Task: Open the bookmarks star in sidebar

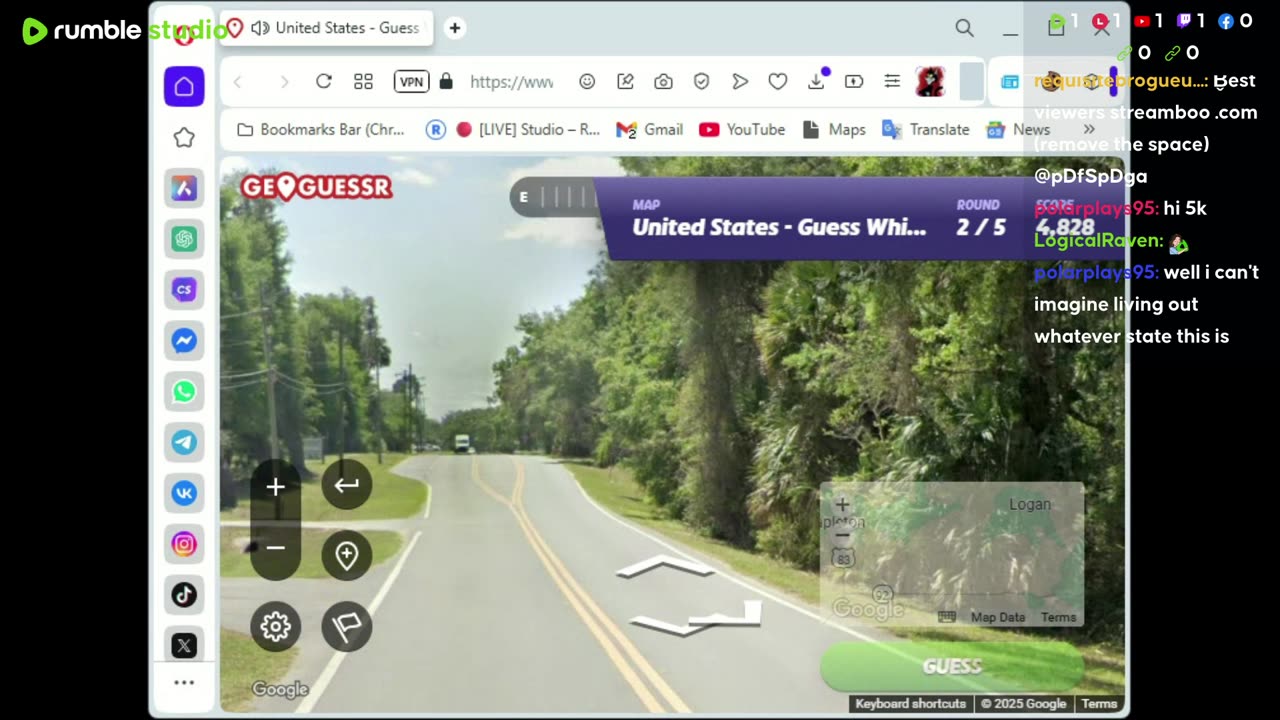Action: [x=184, y=138]
